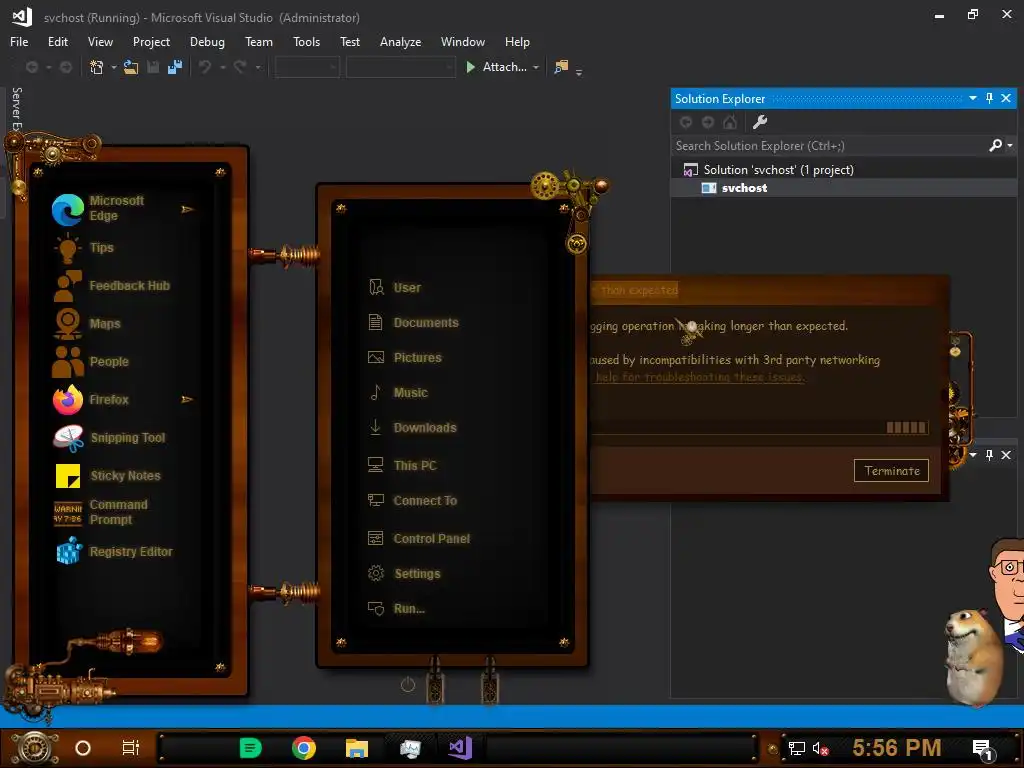Screen dimensions: 1024x768
Task: Click the Open File toolbar icon
Action: coord(131,67)
